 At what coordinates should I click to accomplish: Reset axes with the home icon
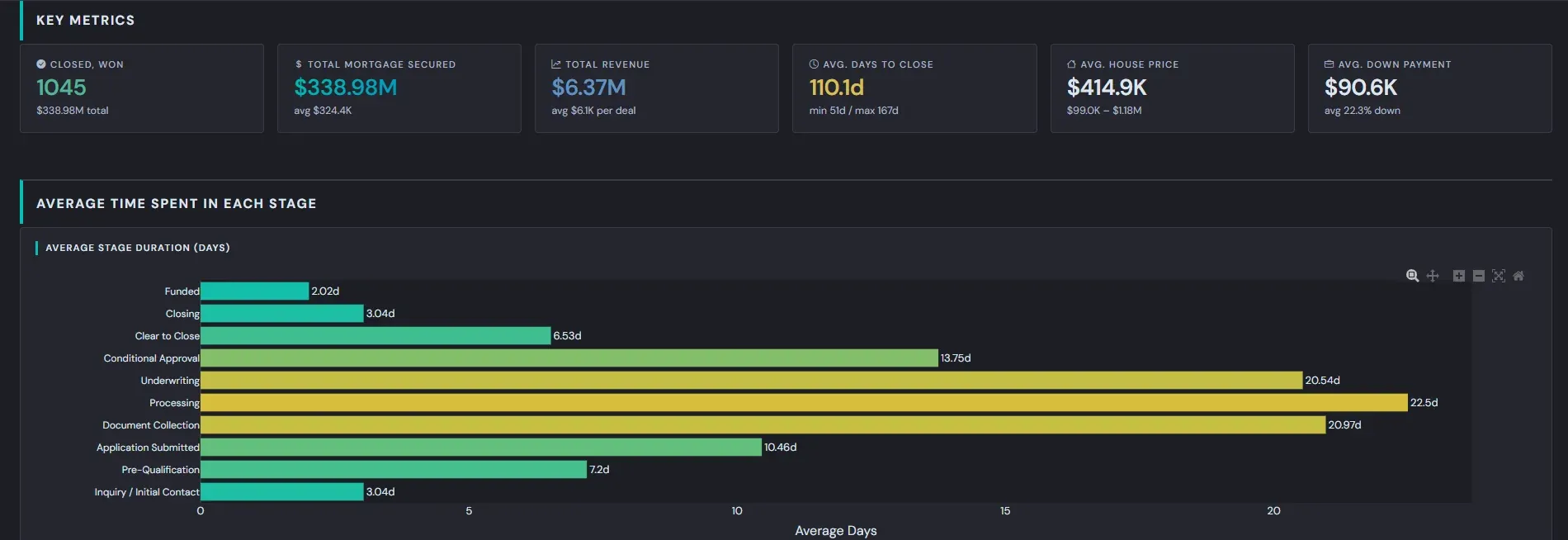click(1518, 276)
